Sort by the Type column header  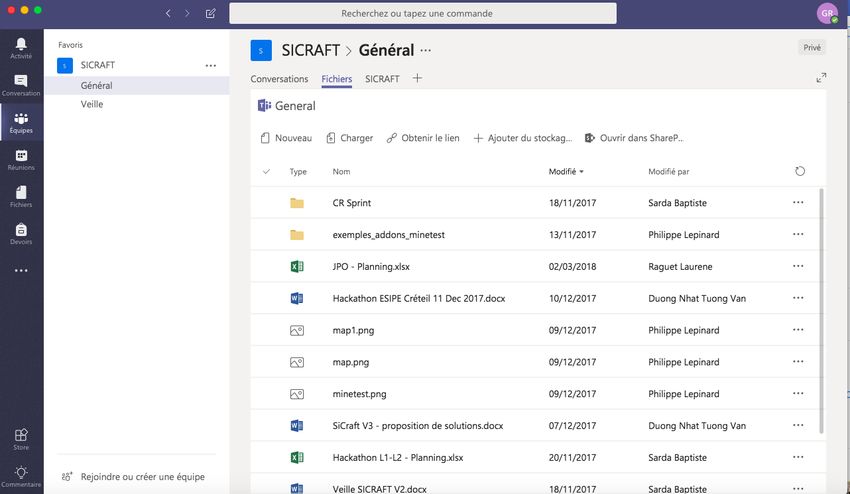coord(298,171)
